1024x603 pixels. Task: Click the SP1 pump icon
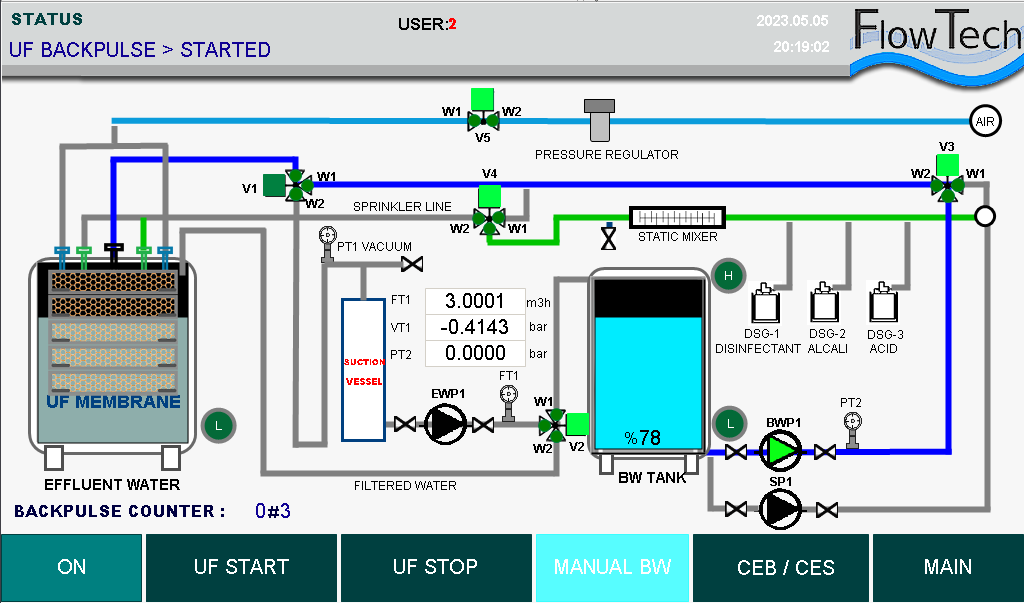[x=781, y=509]
